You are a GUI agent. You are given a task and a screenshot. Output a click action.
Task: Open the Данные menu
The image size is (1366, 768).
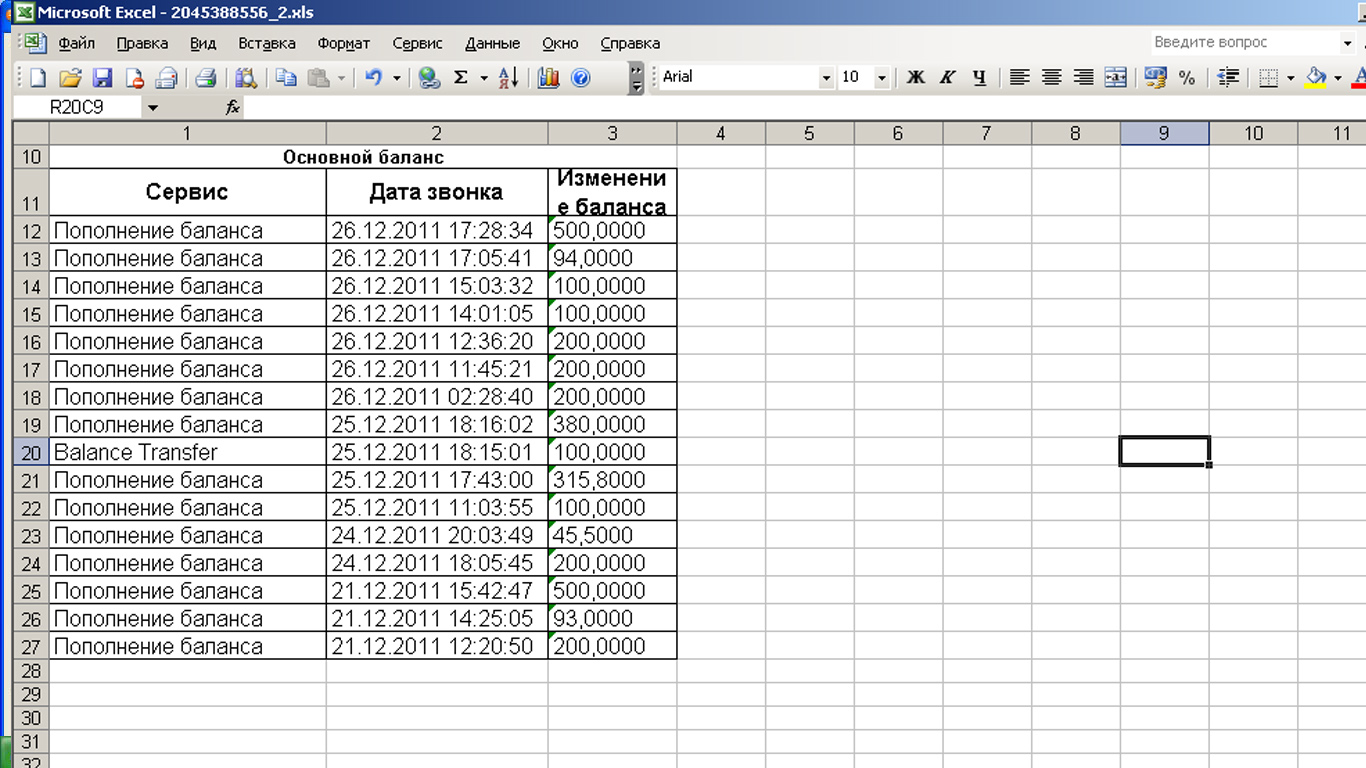click(492, 43)
